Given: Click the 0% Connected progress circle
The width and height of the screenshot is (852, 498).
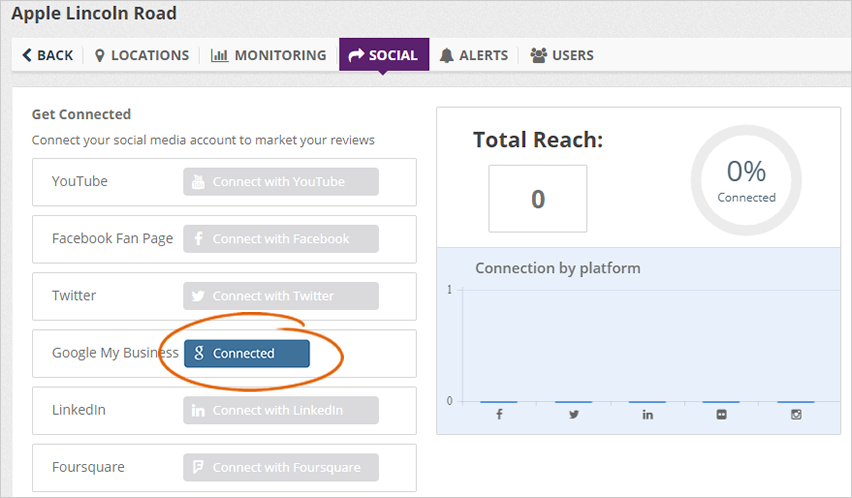Looking at the screenshot, I should [x=746, y=180].
